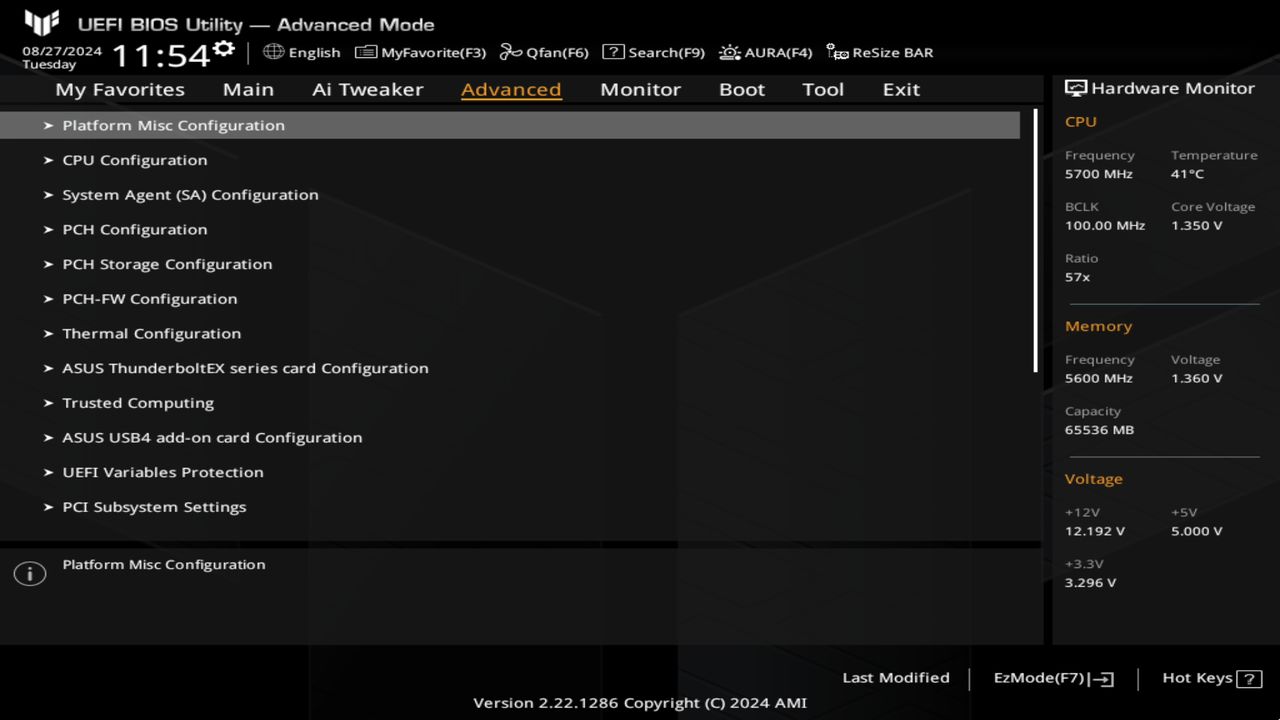
Task: Switch to EzMode(F7) label
Action: click(1039, 678)
